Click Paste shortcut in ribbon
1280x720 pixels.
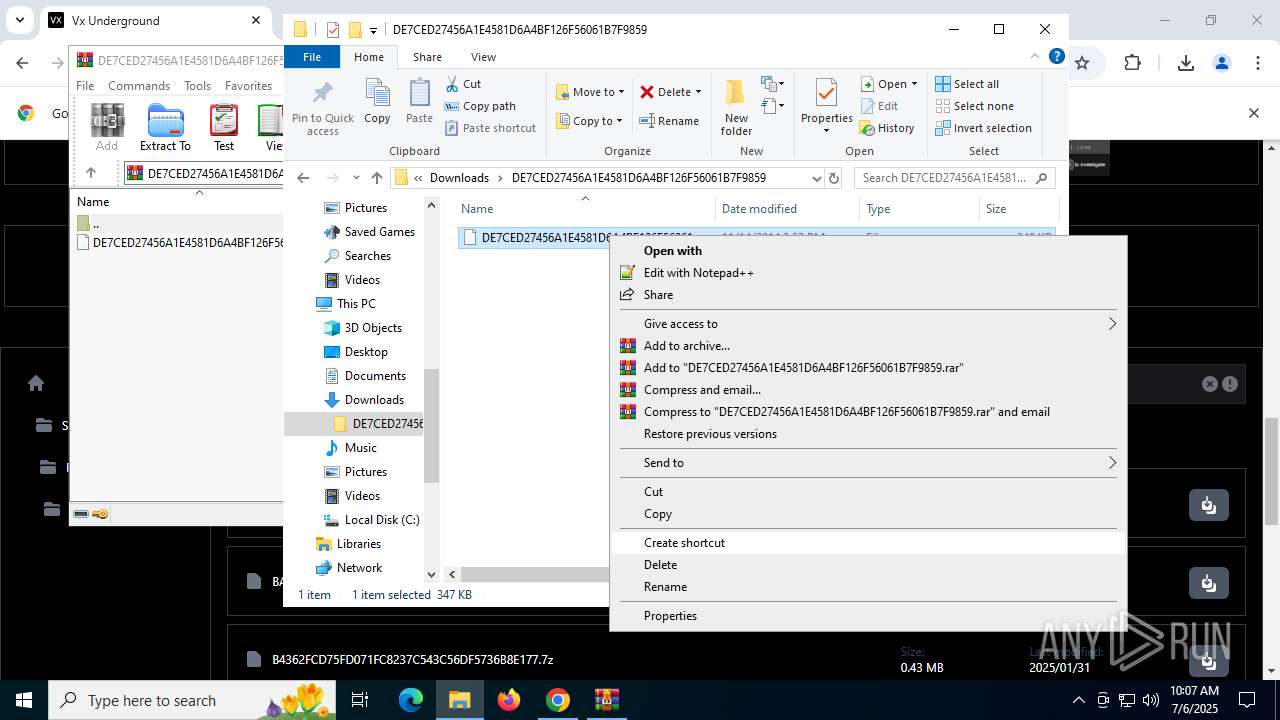coord(490,128)
